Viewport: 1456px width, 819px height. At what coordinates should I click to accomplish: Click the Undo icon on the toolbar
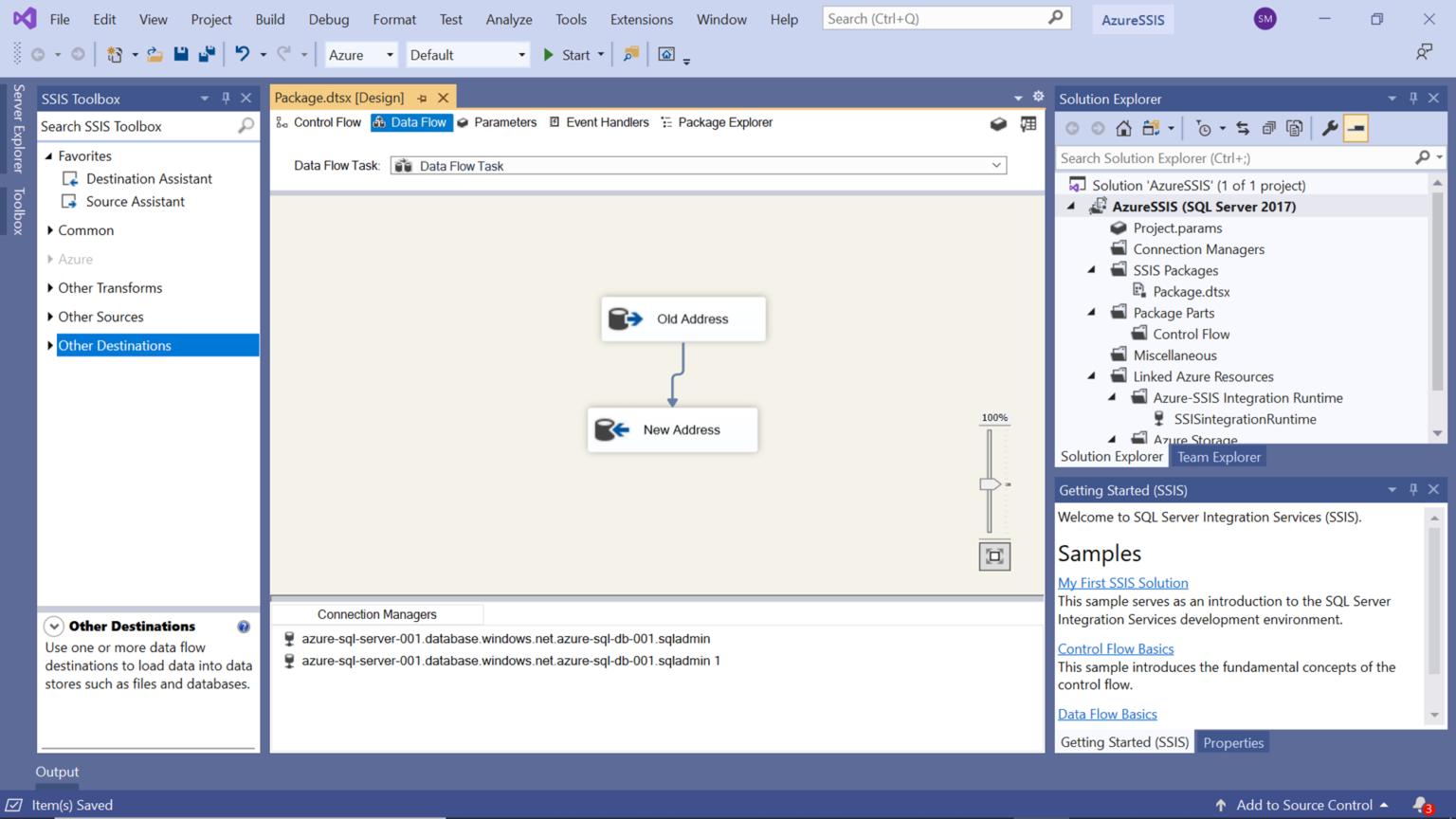pyautogui.click(x=243, y=54)
